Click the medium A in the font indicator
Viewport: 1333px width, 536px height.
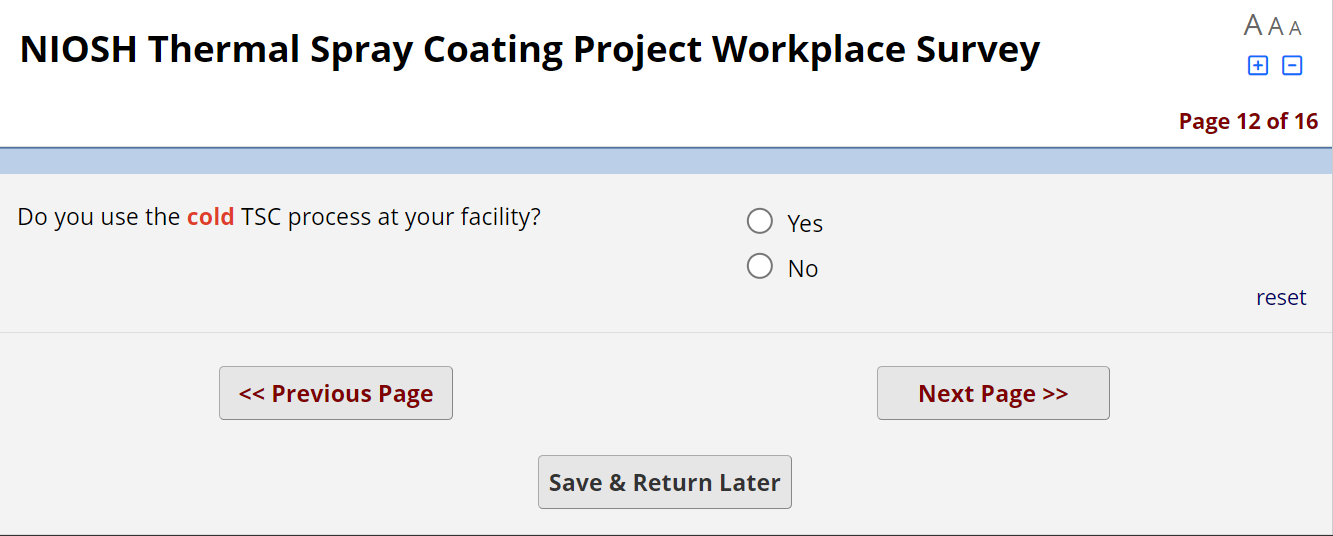(x=1276, y=27)
